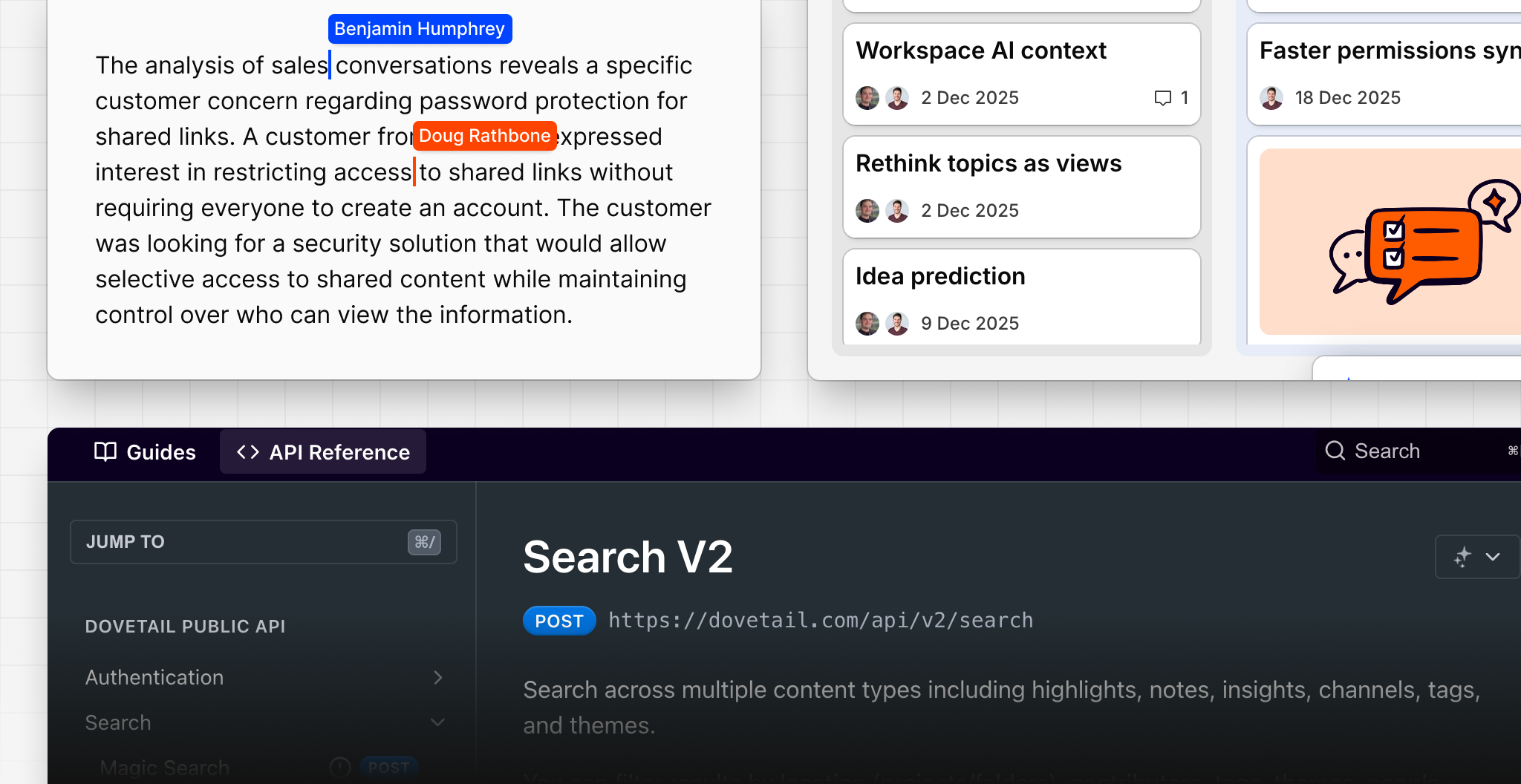Click the Benjamin Humphrey cursor label
Viewport: 1521px width, 784px height.
(x=420, y=29)
